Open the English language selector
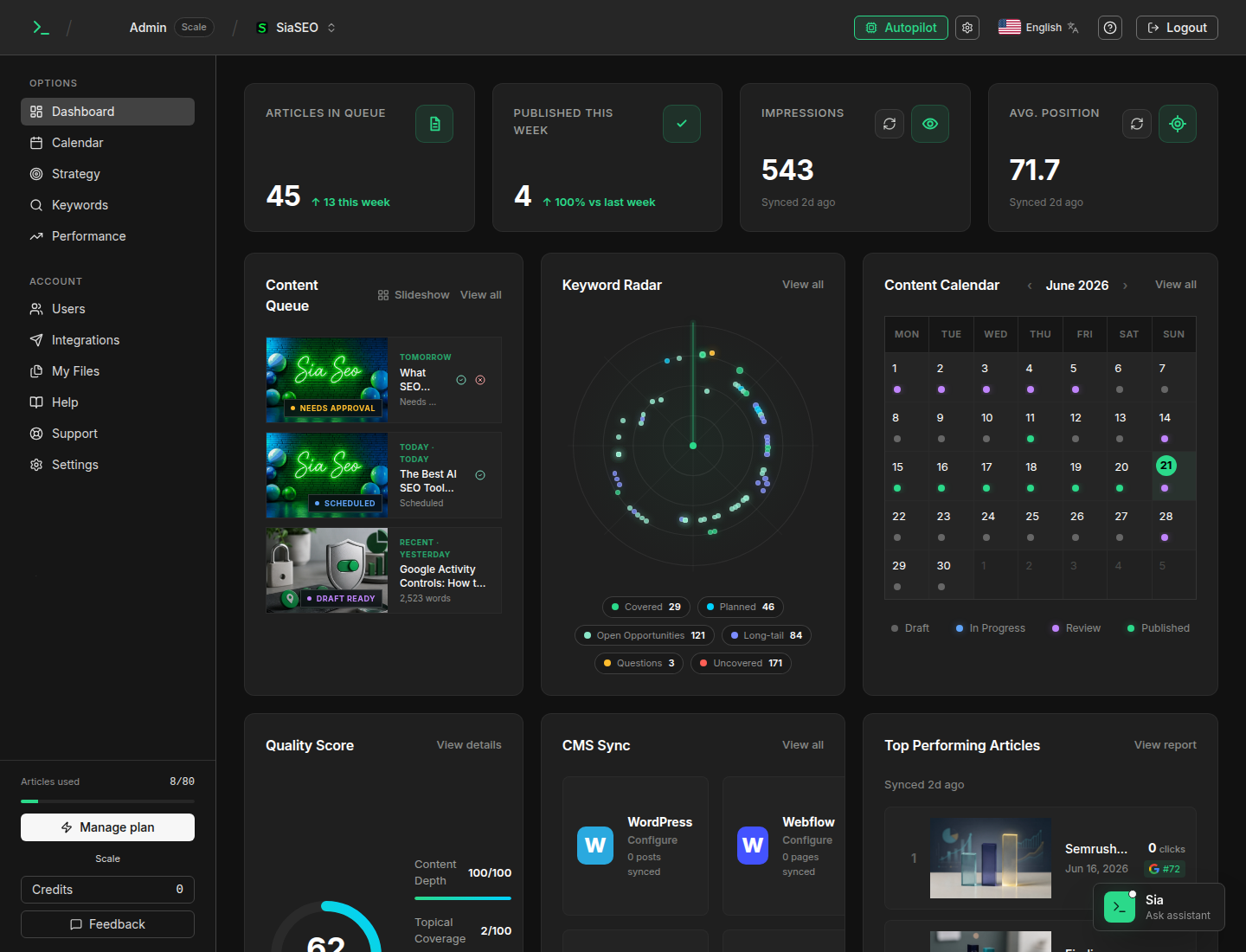The height and width of the screenshot is (952, 1246). pyautogui.click(x=1038, y=28)
